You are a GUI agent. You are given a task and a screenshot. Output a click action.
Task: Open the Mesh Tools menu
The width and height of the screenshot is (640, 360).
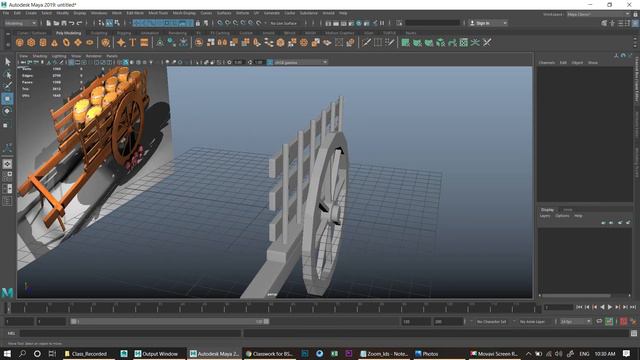(158, 13)
